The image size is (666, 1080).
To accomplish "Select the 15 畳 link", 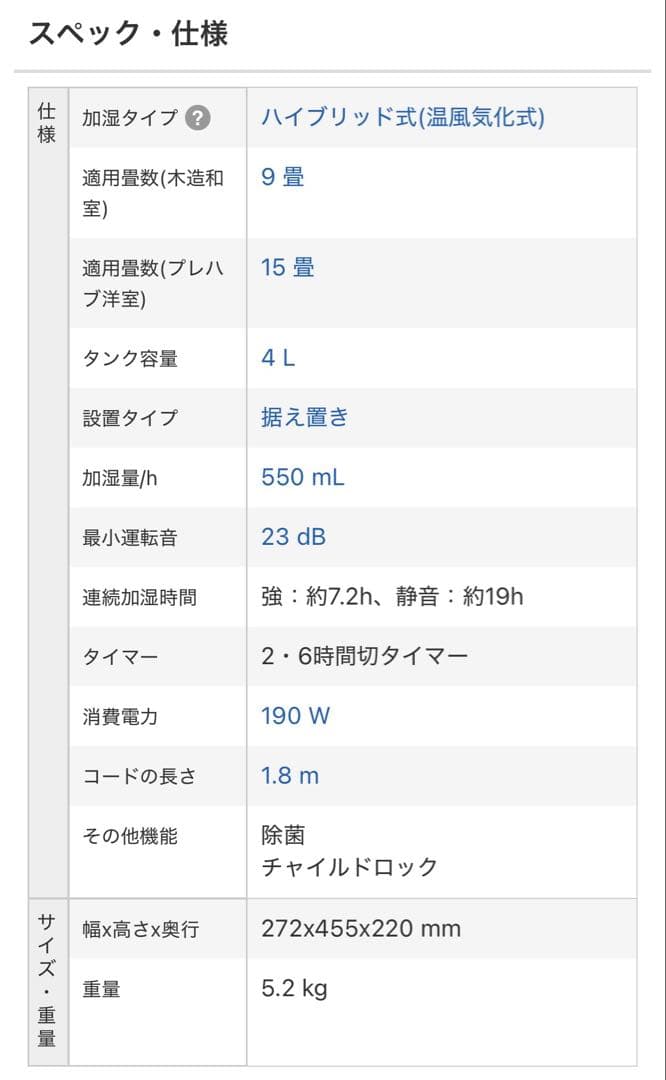I will click(287, 268).
